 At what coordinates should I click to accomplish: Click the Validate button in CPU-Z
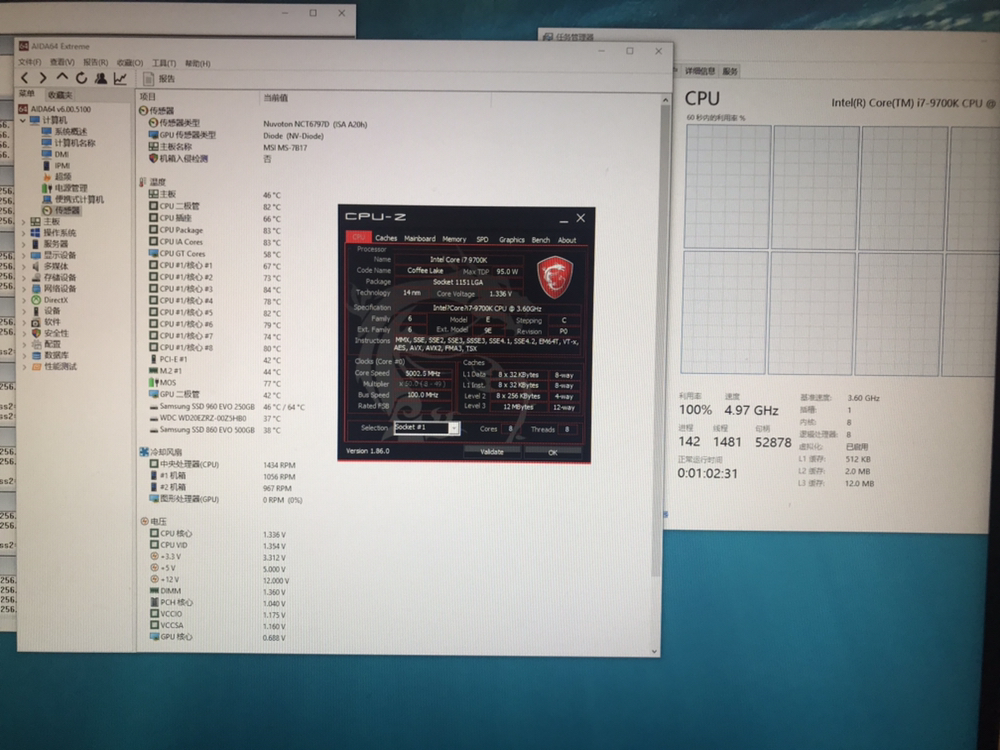pos(492,452)
